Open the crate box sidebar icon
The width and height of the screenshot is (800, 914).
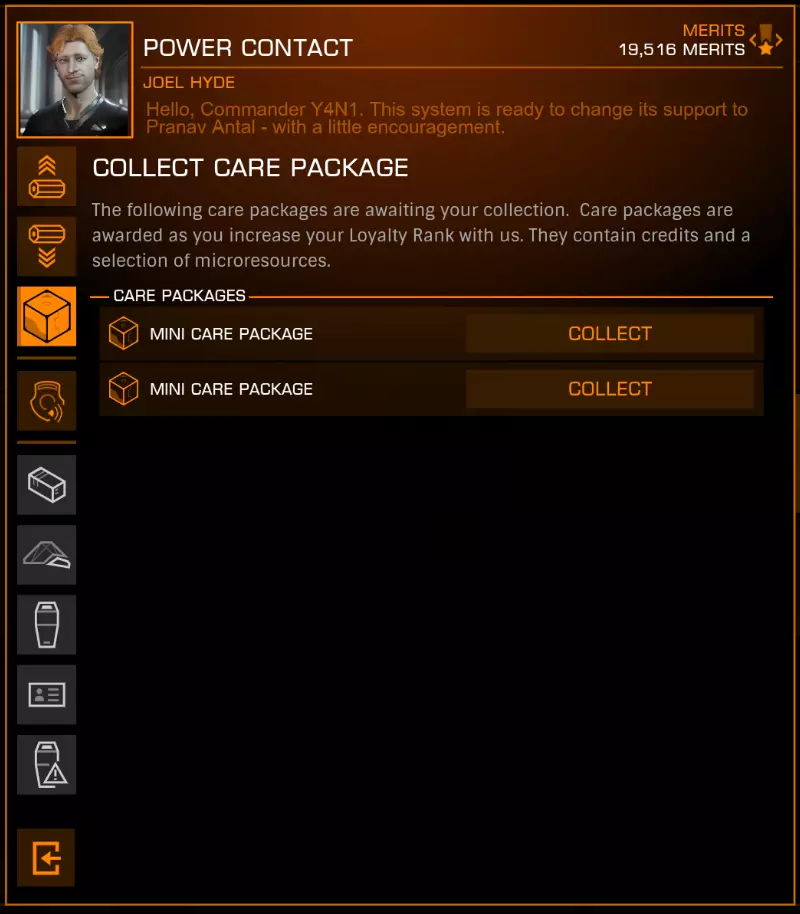pyautogui.click(x=47, y=485)
